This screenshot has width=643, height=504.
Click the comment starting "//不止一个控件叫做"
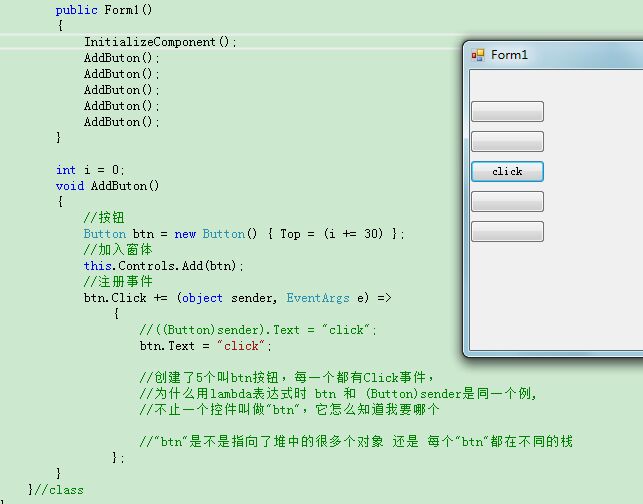pos(289,409)
